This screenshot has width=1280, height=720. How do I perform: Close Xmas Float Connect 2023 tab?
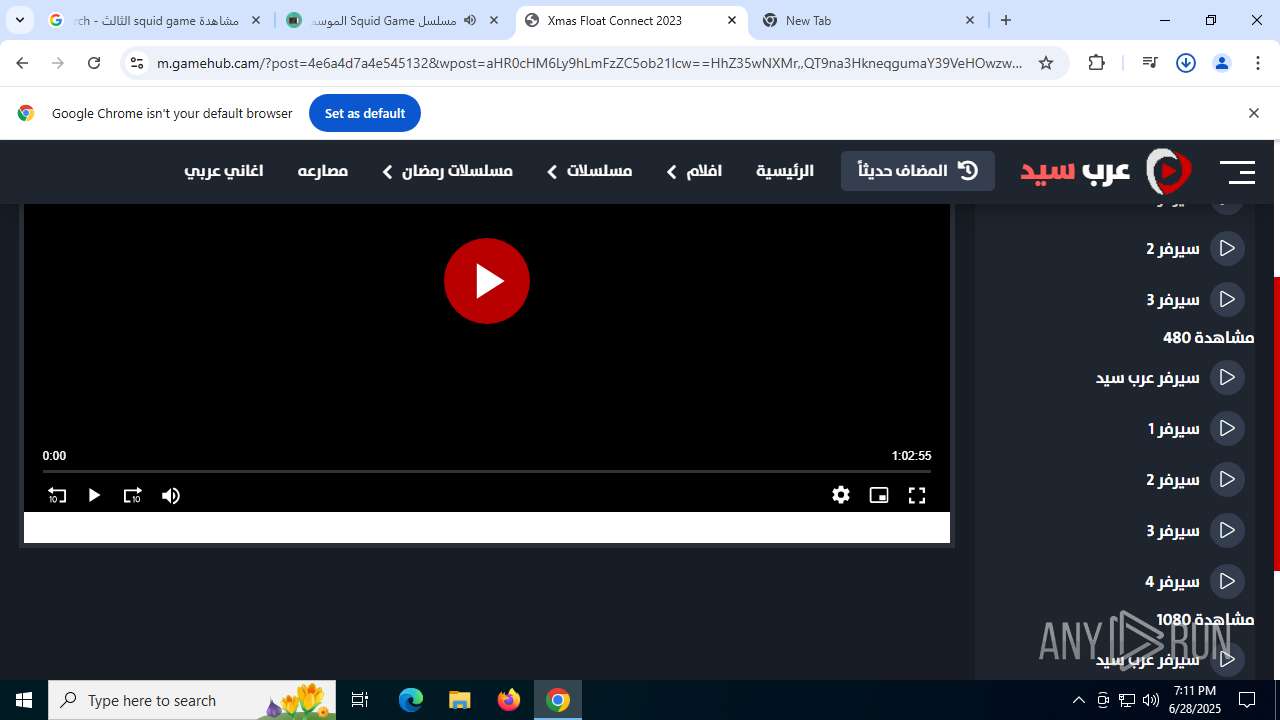(x=732, y=20)
